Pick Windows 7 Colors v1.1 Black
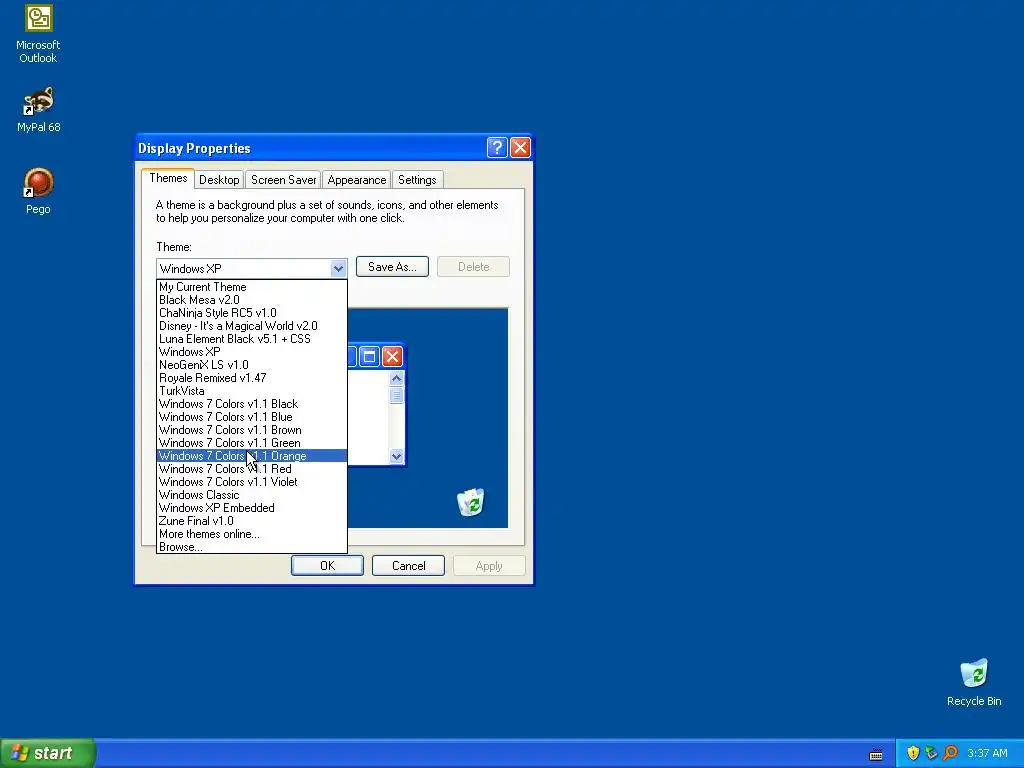The height and width of the screenshot is (768, 1024). [252, 404]
